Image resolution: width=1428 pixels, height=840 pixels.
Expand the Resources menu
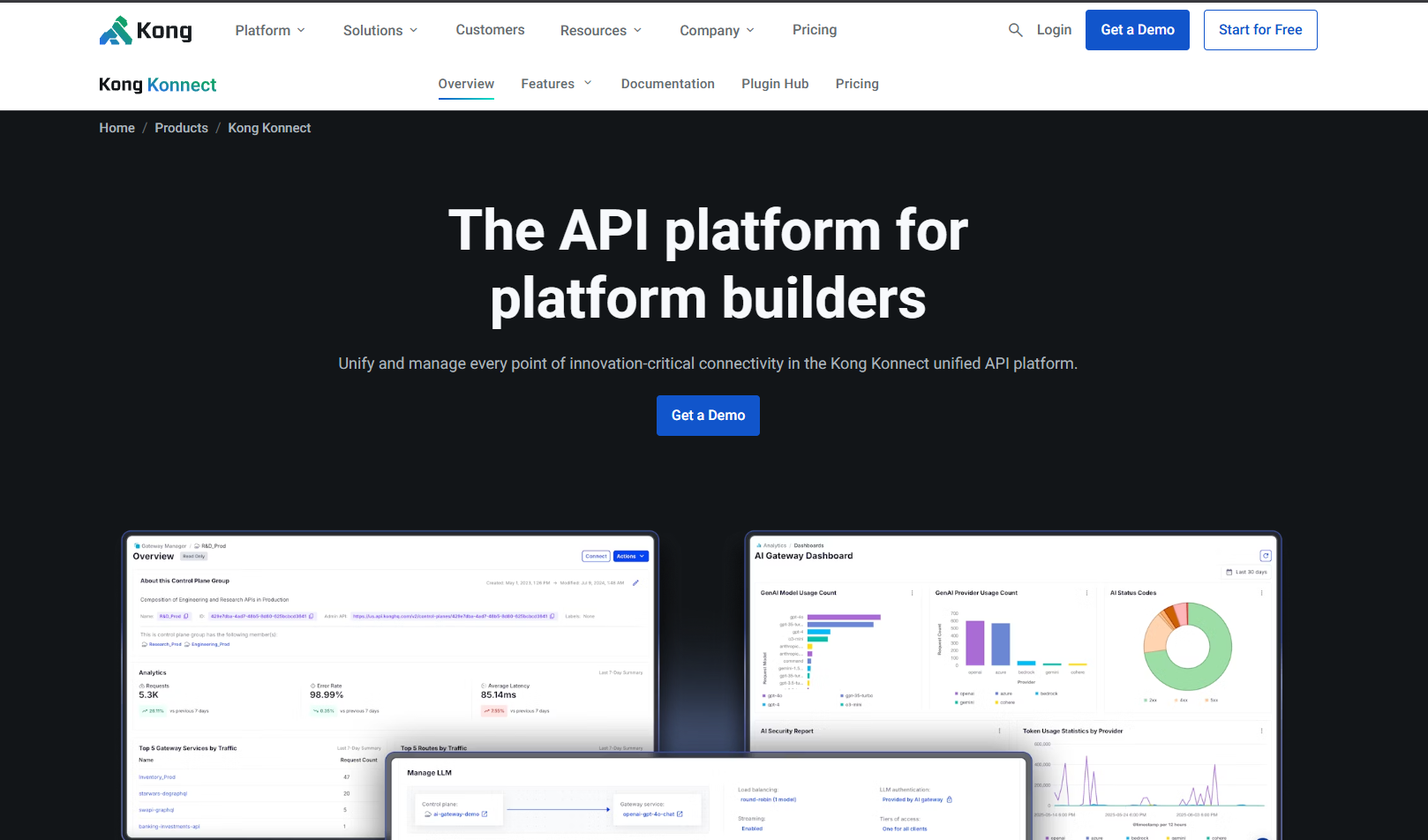point(601,30)
